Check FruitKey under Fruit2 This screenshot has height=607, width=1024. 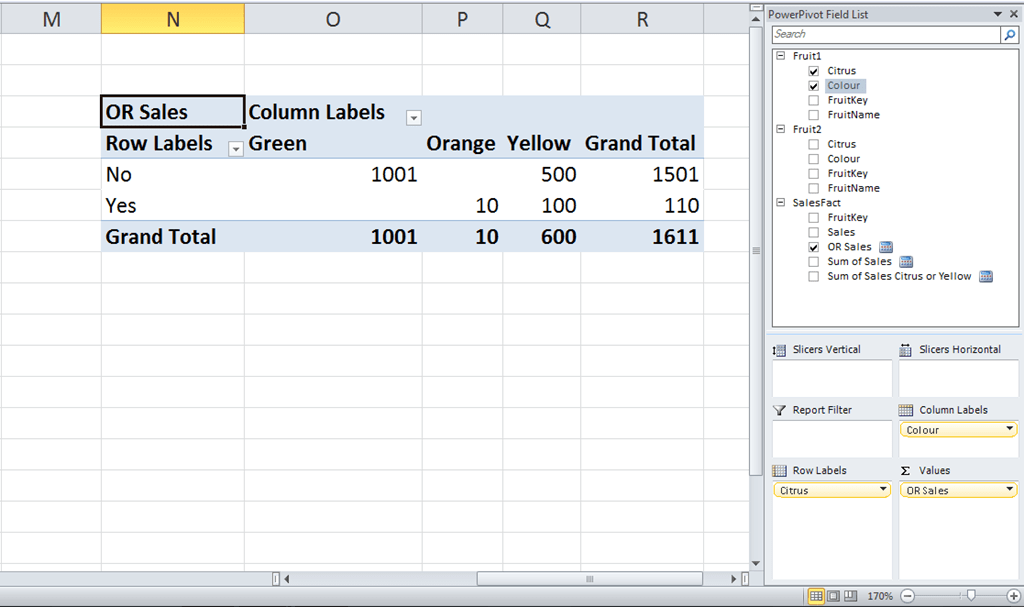[x=814, y=174]
